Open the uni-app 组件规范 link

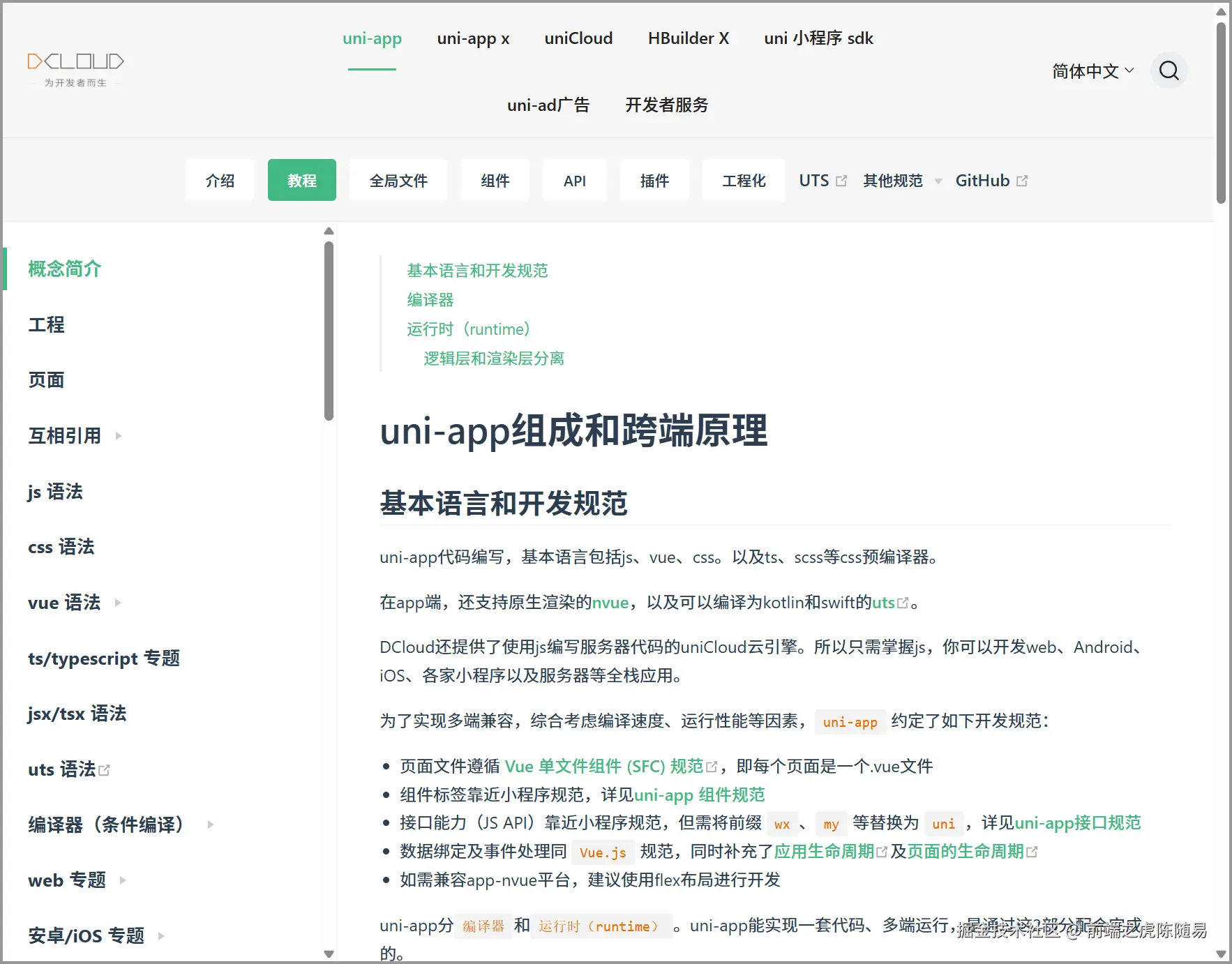point(699,795)
